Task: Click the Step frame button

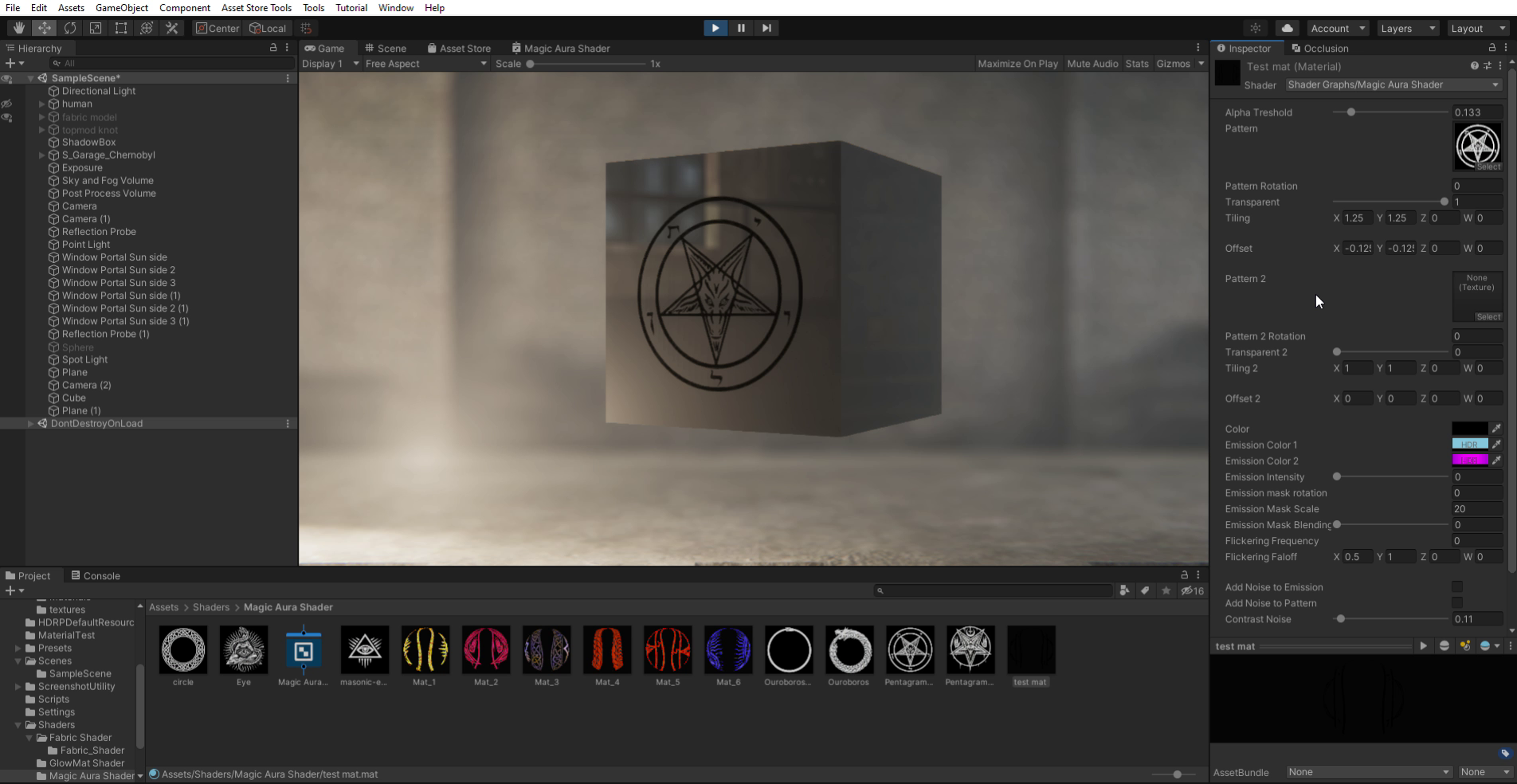Action: [766, 28]
